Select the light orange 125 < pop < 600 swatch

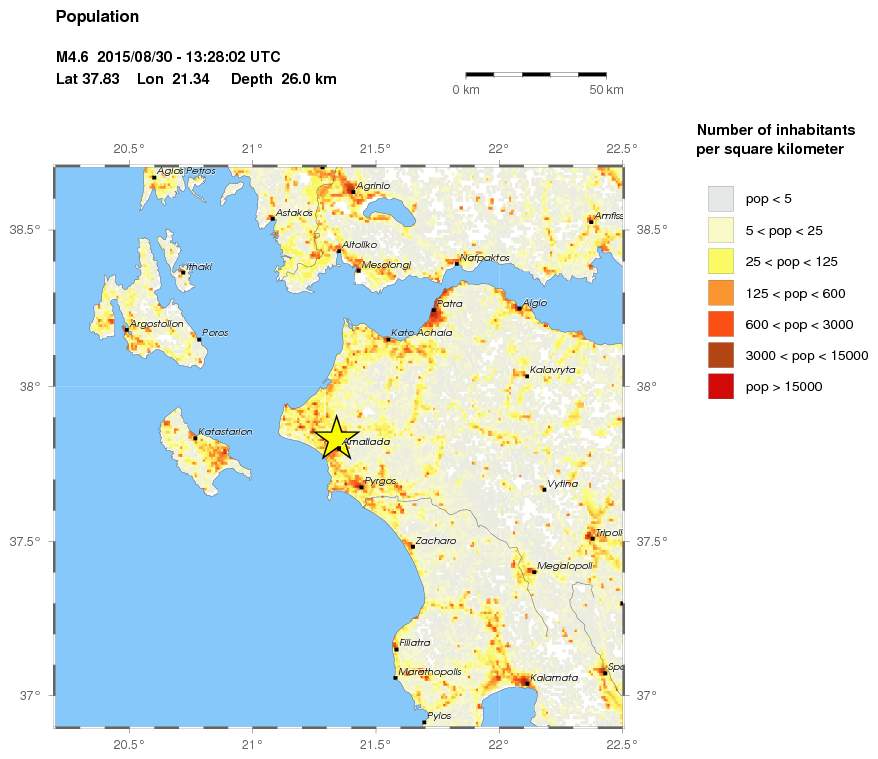coord(720,293)
